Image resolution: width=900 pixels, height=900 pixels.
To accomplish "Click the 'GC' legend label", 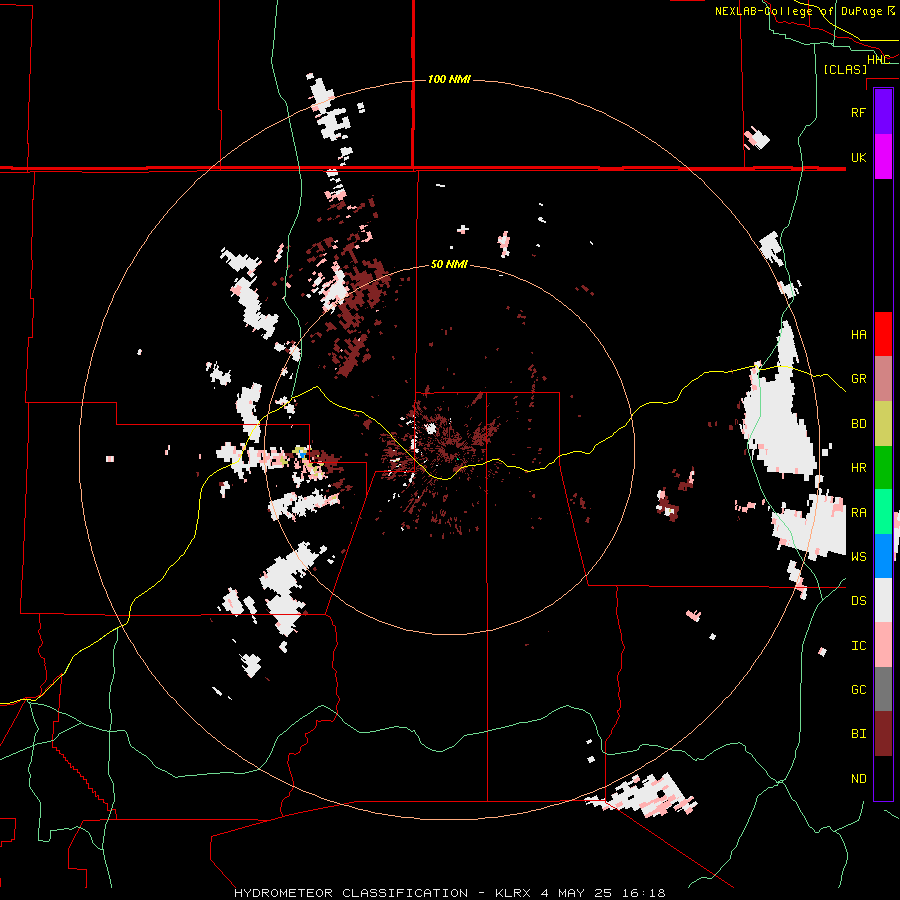I will (859, 690).
